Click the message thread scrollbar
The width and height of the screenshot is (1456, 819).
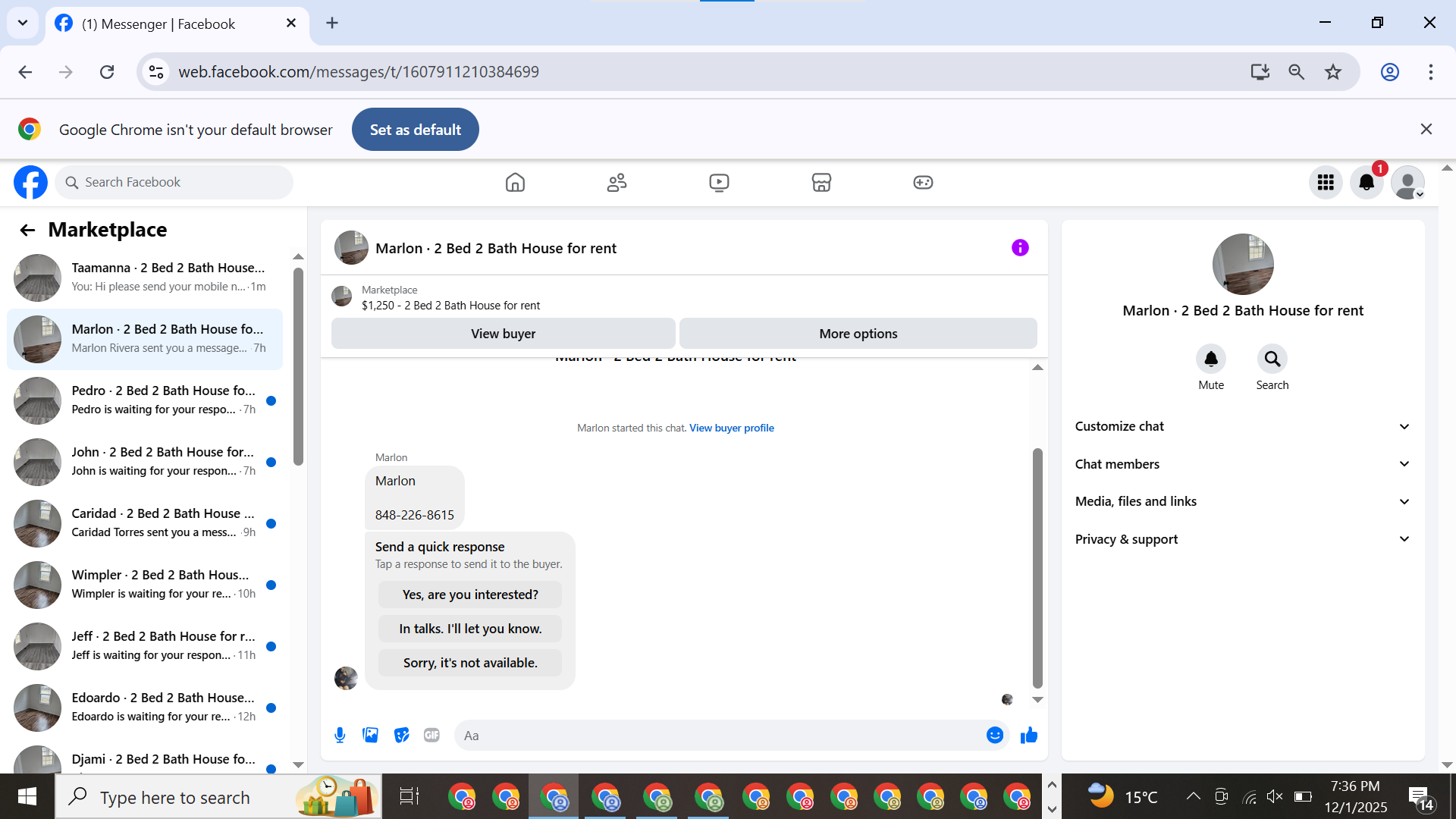(x=1037, y=567)
